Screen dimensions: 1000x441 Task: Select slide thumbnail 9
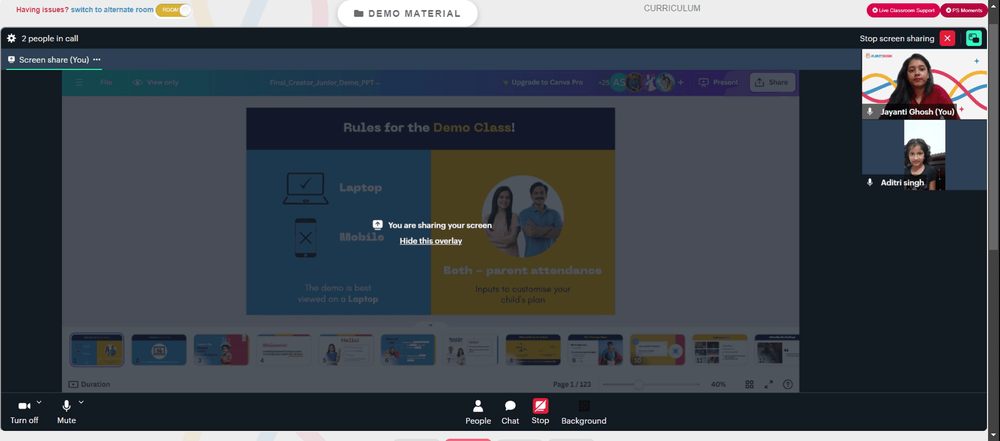pyautogui.click(x=595, y=350)
